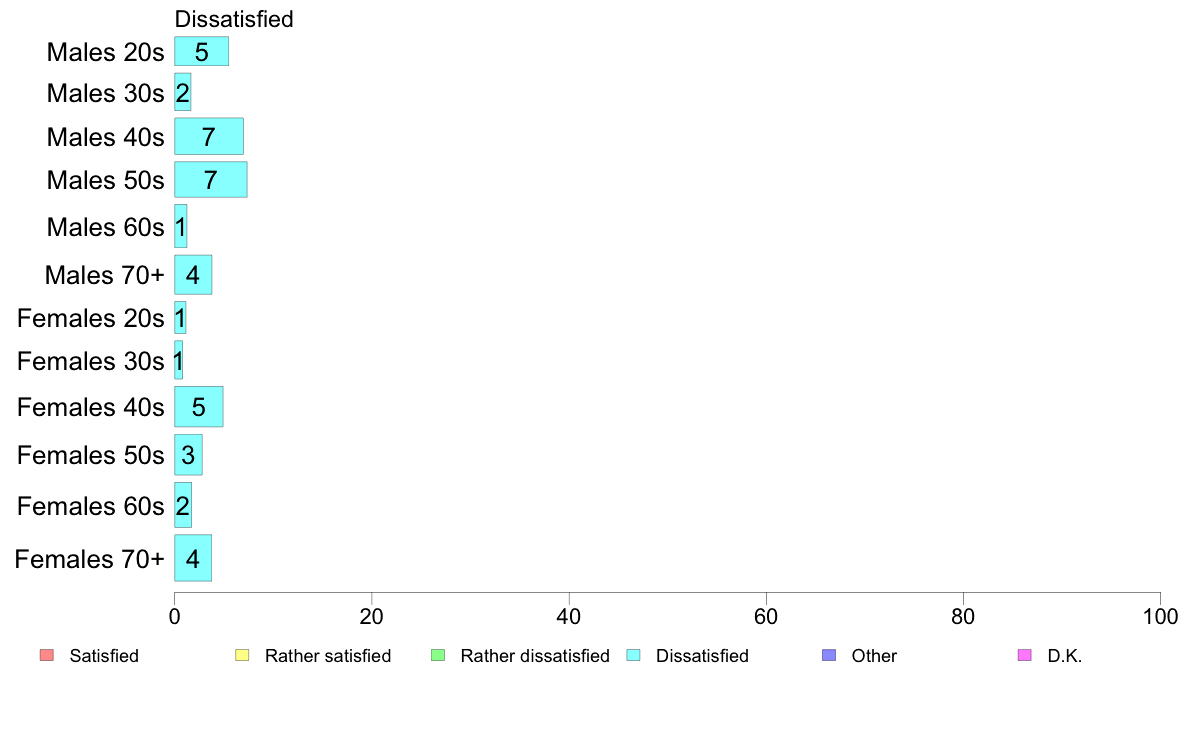Viewport: 1188px width, 736px height.
Task: Click the Rather dissatisfied green legend swatch
Action: (438, 655)
